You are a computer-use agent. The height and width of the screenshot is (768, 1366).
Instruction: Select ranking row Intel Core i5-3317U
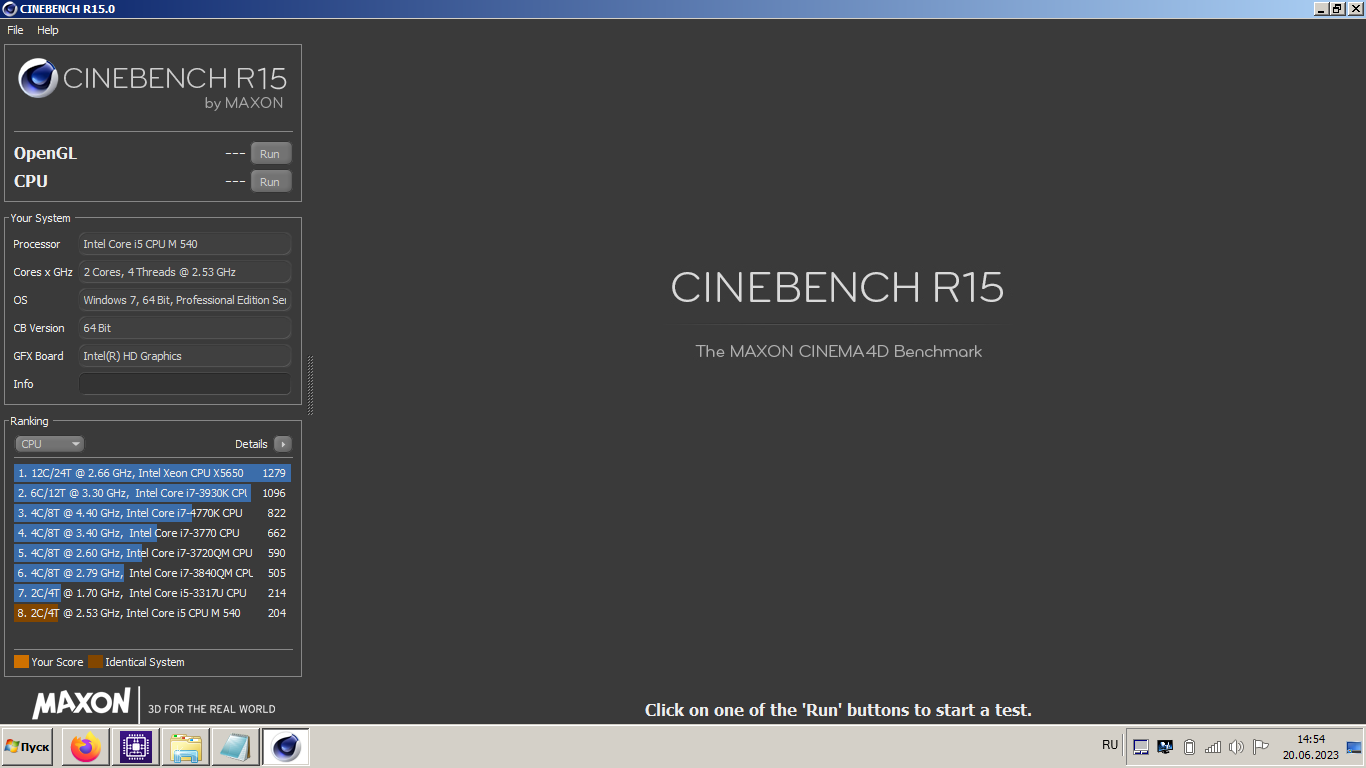click(152, 593)
